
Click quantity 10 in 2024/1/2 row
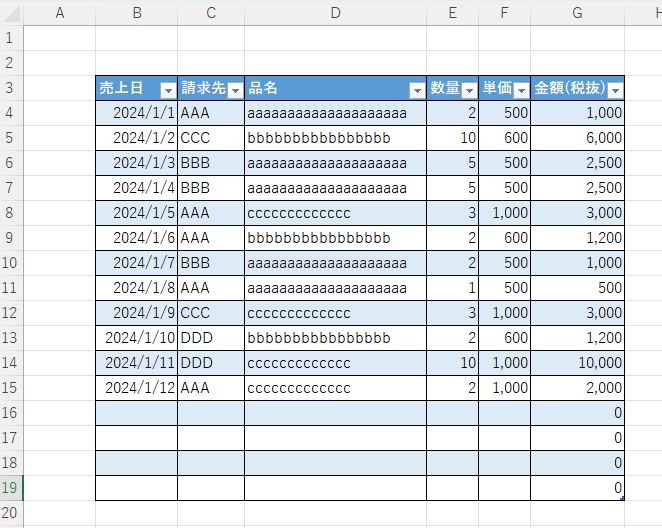click(453, 138)
